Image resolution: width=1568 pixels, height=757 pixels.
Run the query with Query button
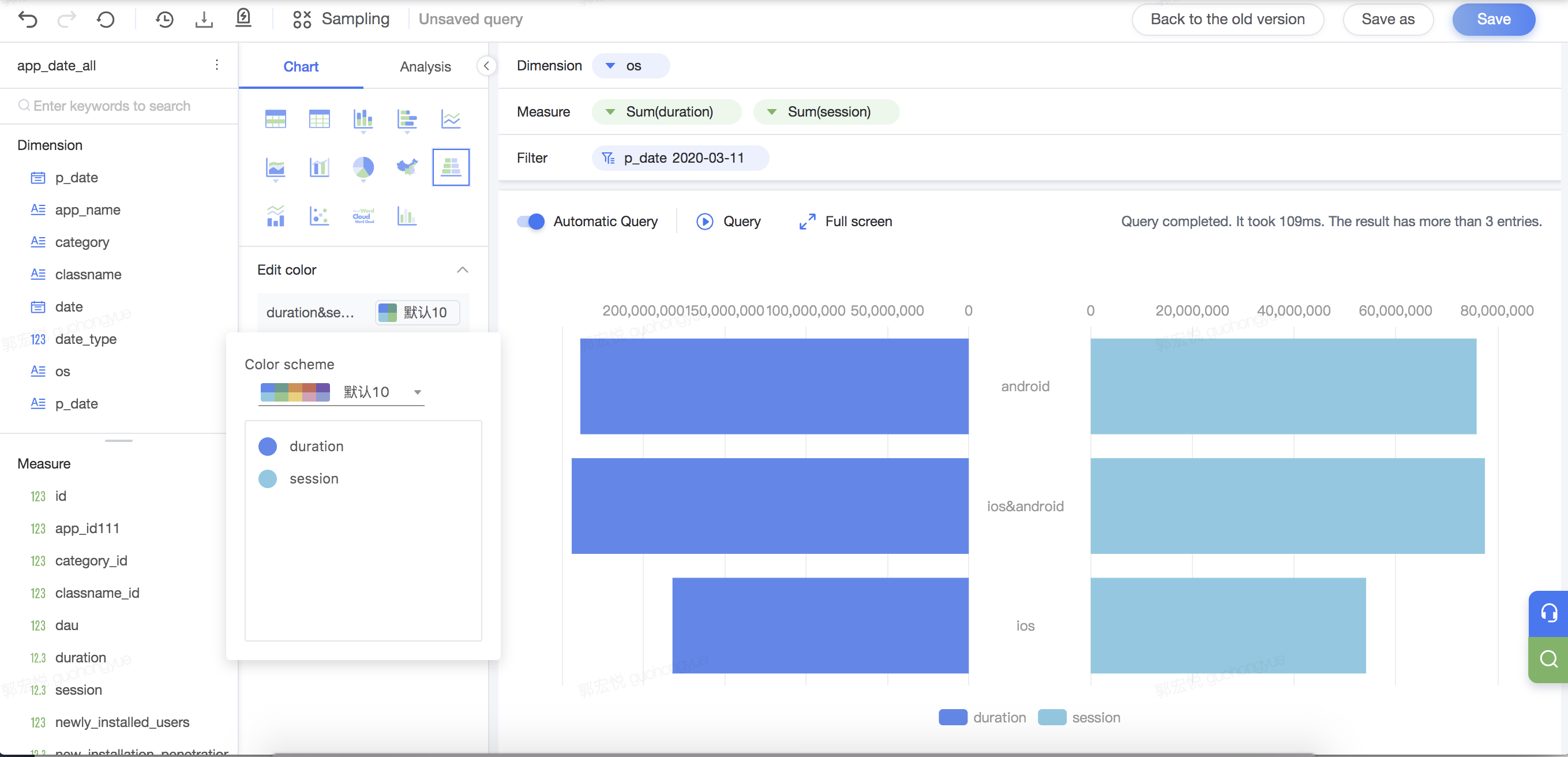728,222
